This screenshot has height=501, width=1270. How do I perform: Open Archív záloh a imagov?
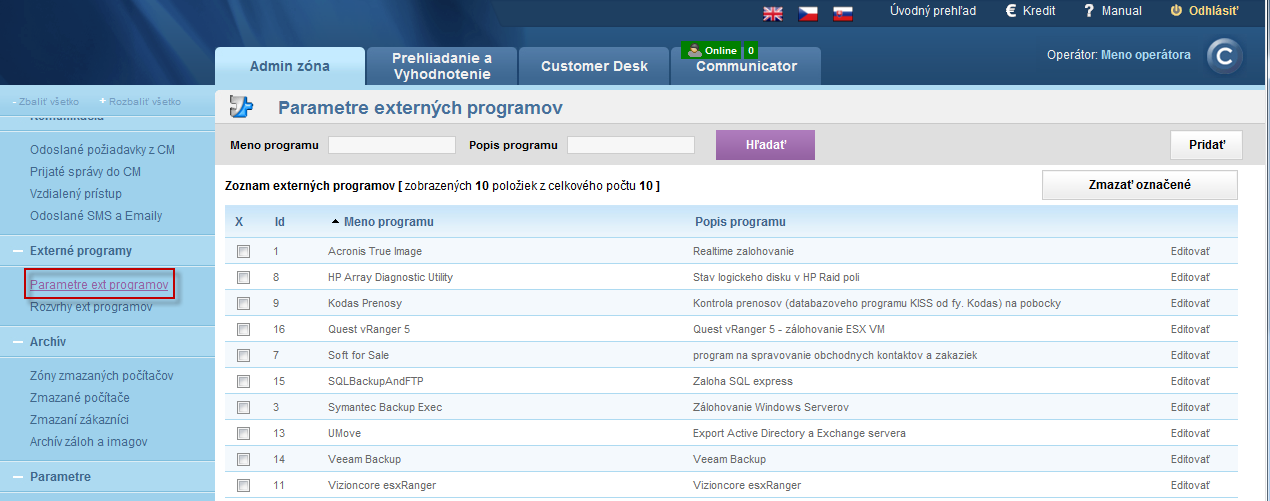[89, 442]
